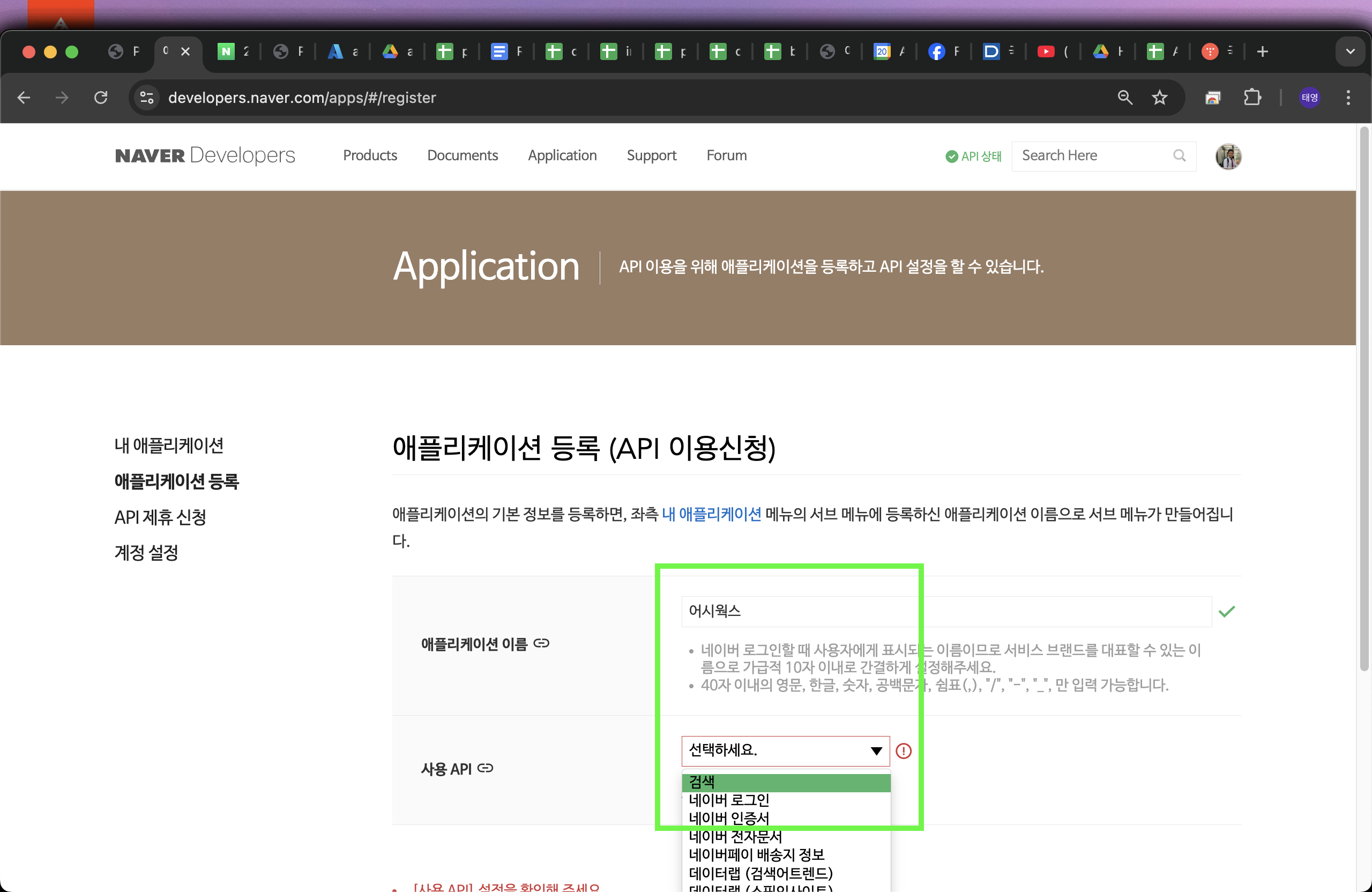This screenshot has width=1372, height=892.
Task: Click the NAVER Developers logo
Action: (x=205, y=155)
